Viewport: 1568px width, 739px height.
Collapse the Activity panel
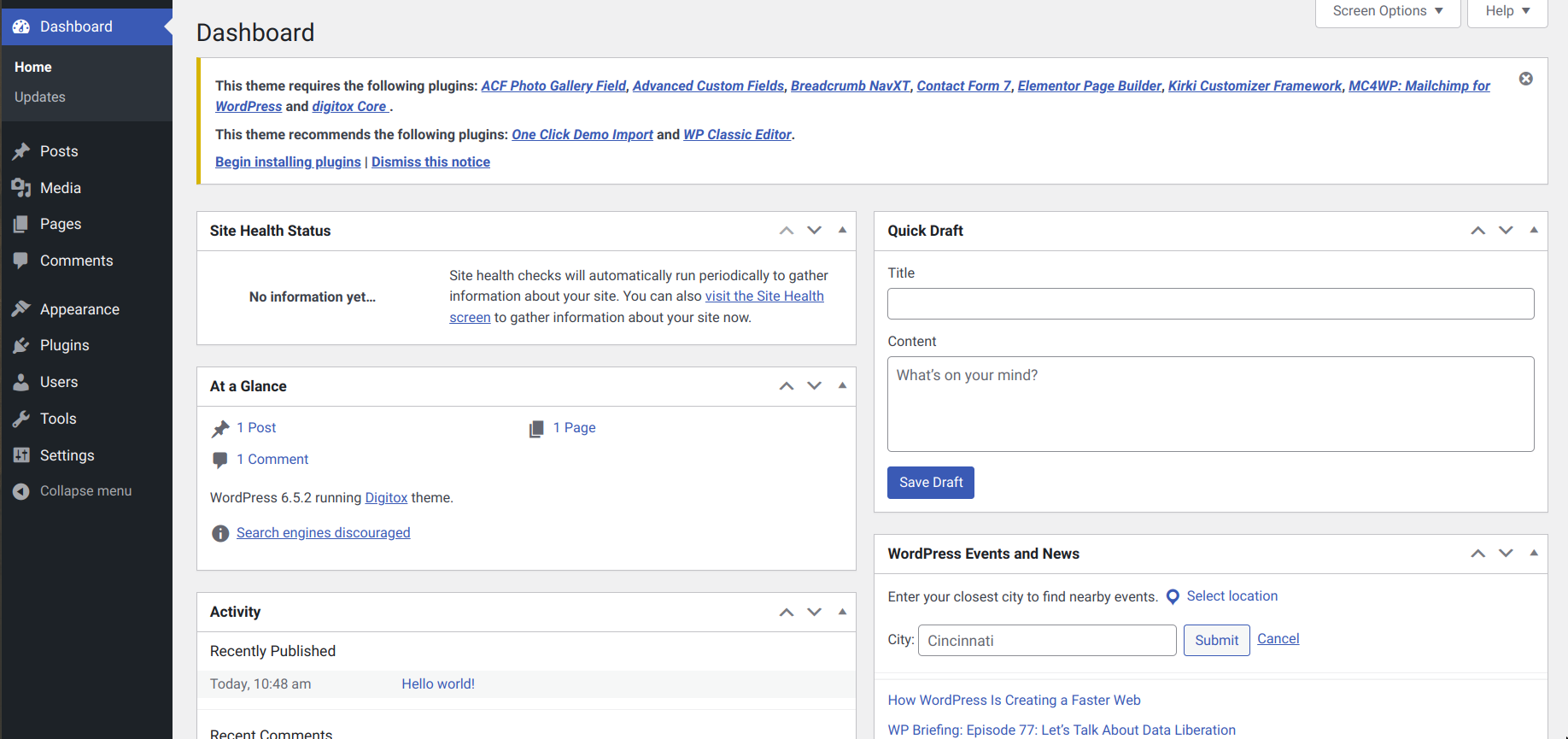pyautogui.click(x=842, y=611)
